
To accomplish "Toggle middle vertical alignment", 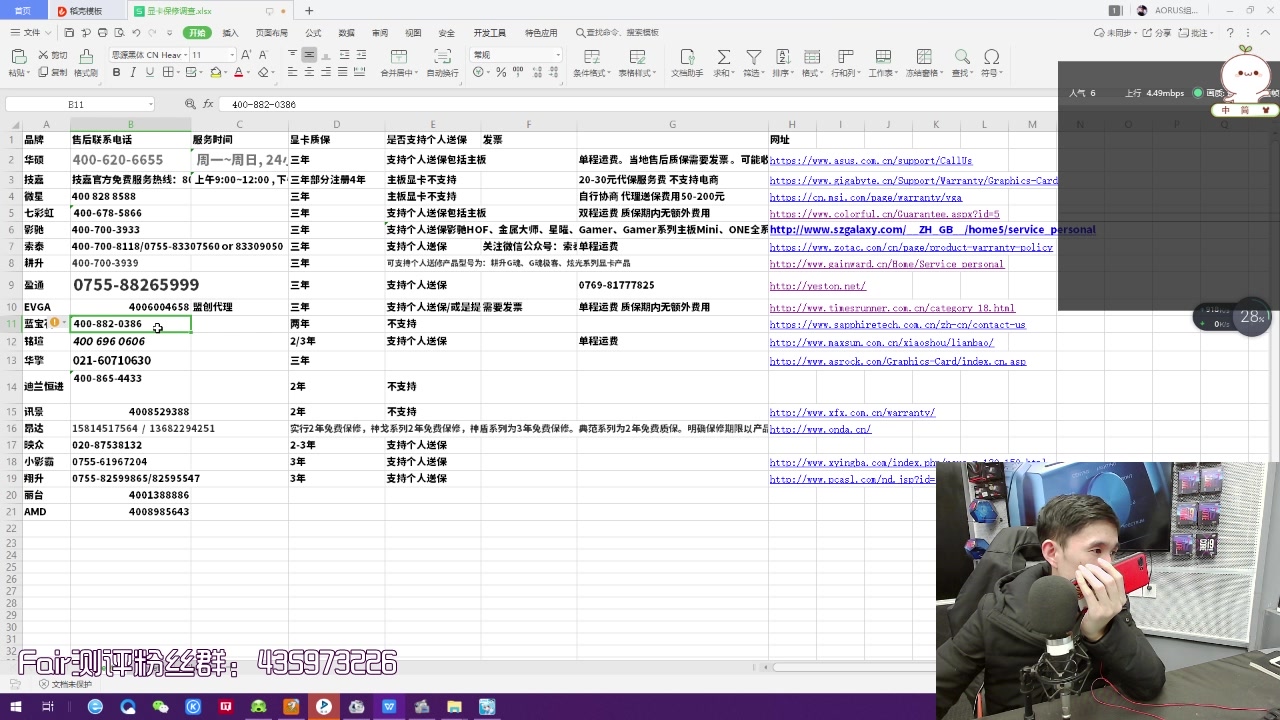I will pos(309,54).
